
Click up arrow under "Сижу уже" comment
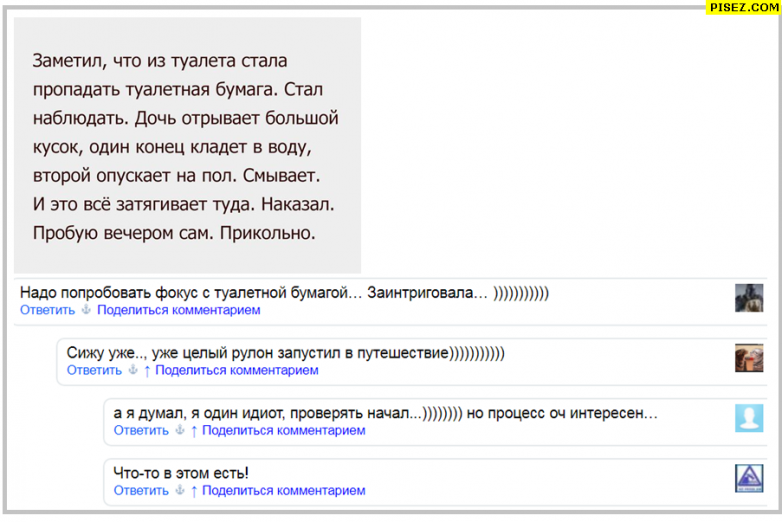(147, 370)
